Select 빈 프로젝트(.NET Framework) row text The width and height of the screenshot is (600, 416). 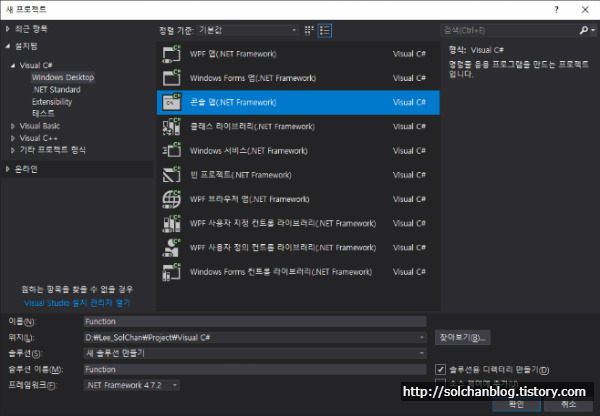[x=241, y=175]
